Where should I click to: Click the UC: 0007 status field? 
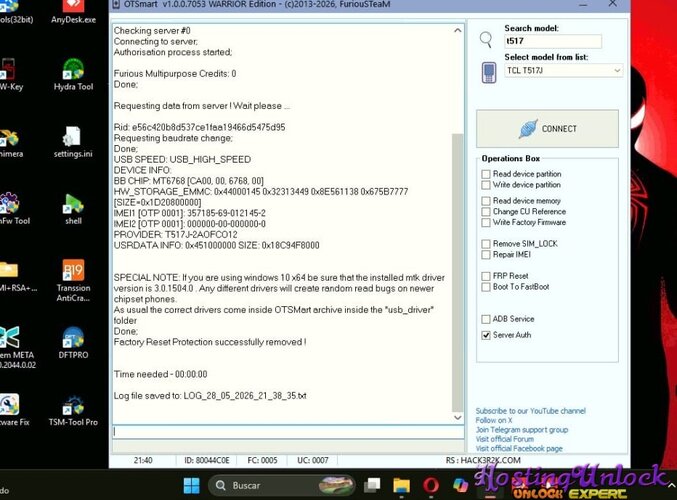click(x=313, y=460)
